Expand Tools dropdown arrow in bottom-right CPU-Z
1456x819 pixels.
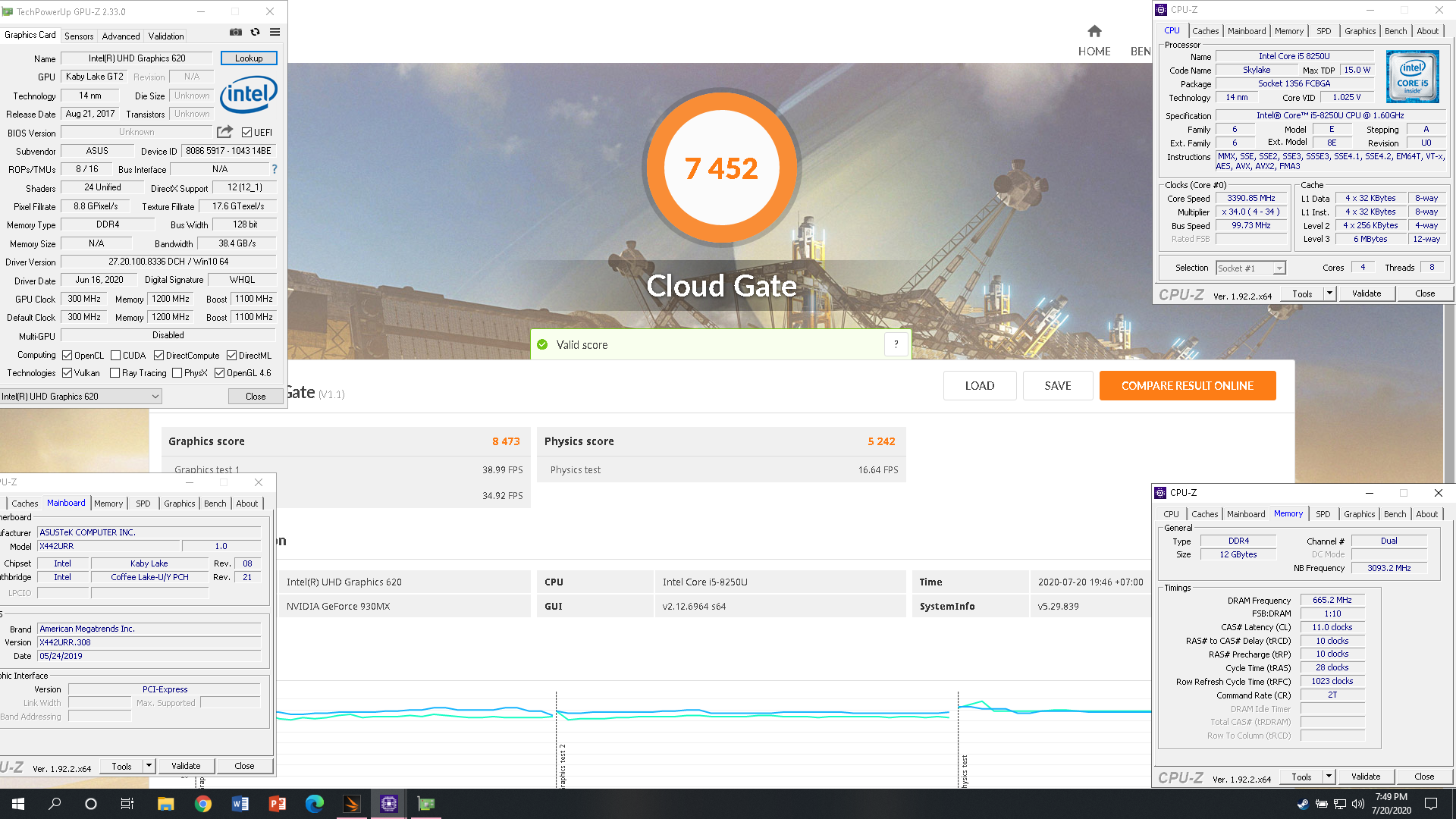pyautogui.click(x=1329, y=777)
